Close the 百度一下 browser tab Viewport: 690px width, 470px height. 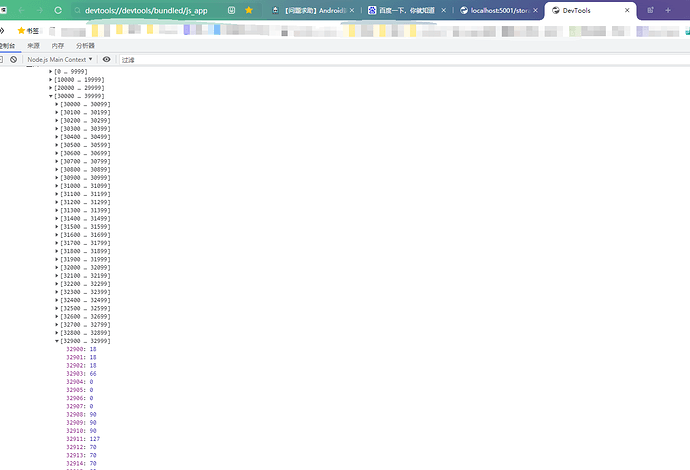tap(444, 10)
